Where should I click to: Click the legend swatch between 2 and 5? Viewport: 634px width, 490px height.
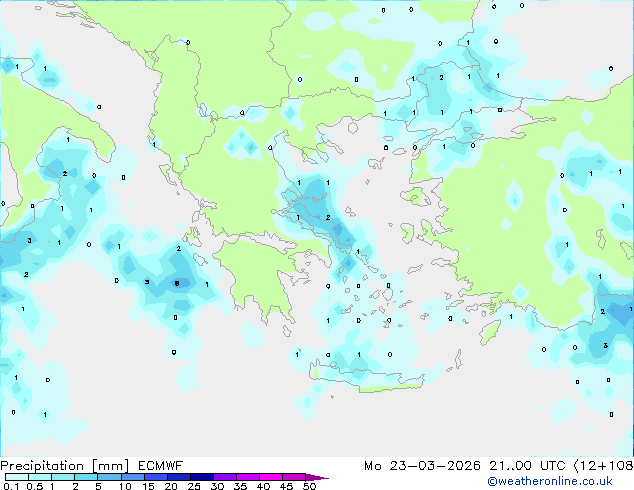tap(86, 477)
